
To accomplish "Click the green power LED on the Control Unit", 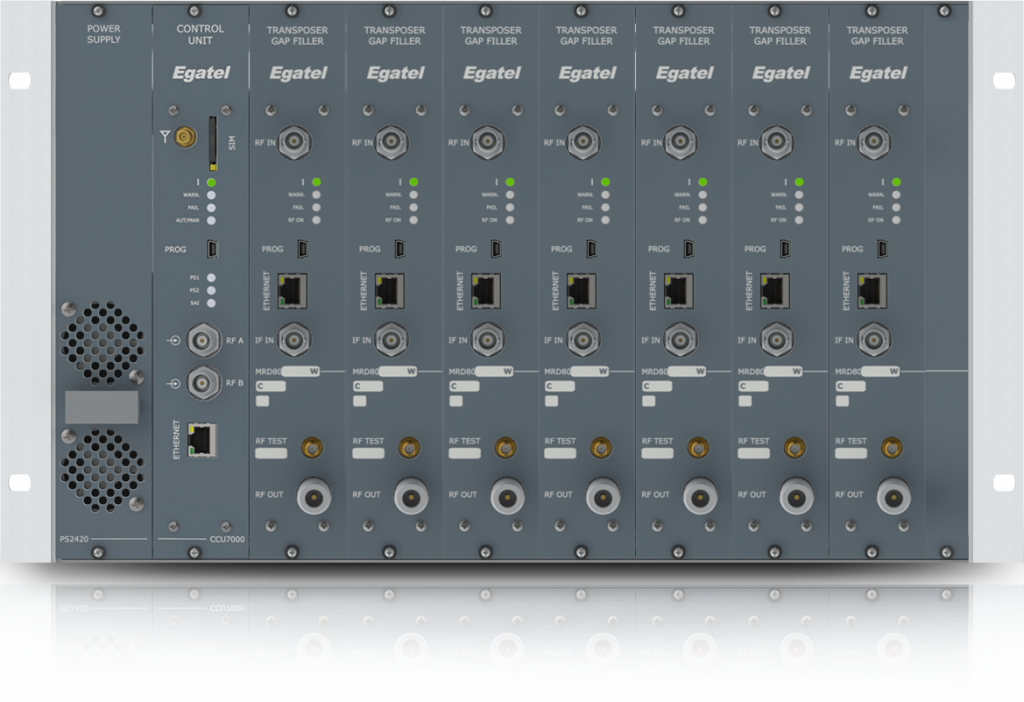I will coord(212,181).
